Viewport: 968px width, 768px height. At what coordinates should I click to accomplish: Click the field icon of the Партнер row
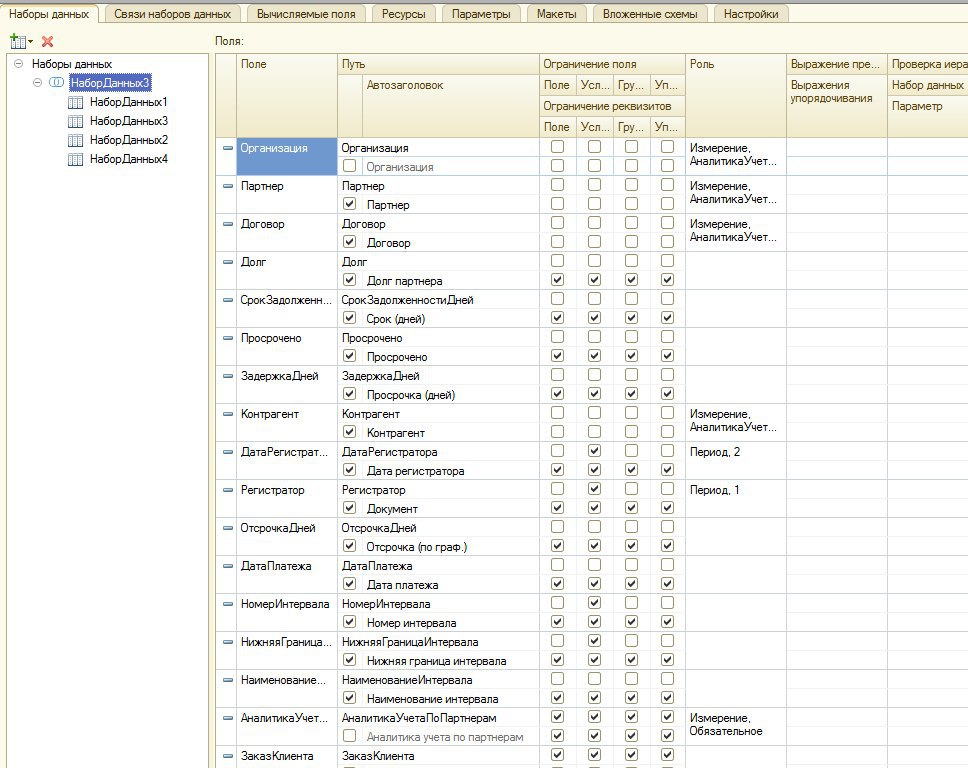(228, 186)
